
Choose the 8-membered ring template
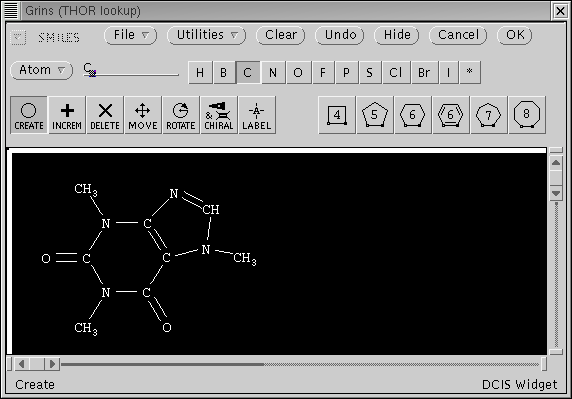[x=527, y=115]
